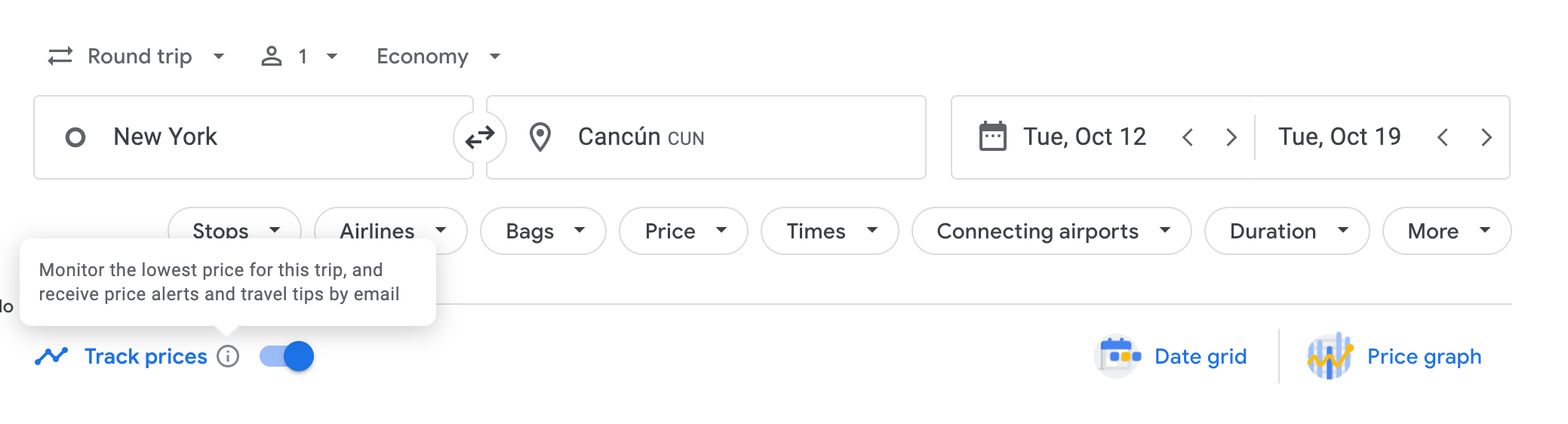1568x424 pixels.
Task: Click the Track prices info icon
Action: (x=228, y=356)
